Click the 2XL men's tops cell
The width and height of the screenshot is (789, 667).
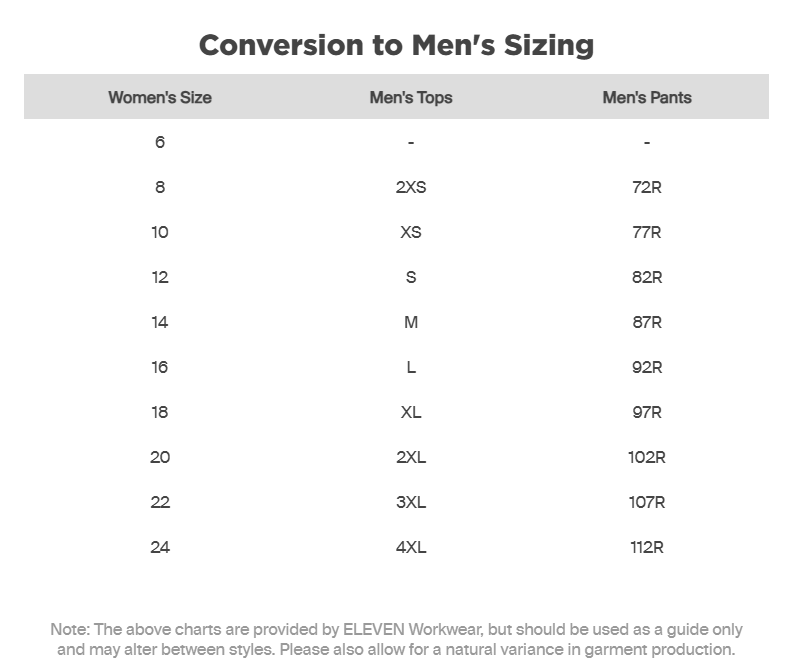[x=411, y=457]
